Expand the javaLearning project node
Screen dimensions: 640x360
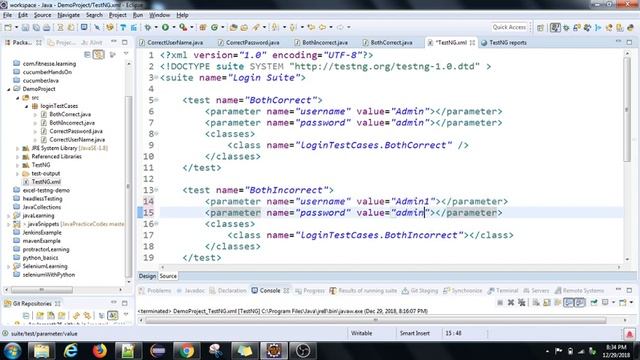[x=9, y=216]
